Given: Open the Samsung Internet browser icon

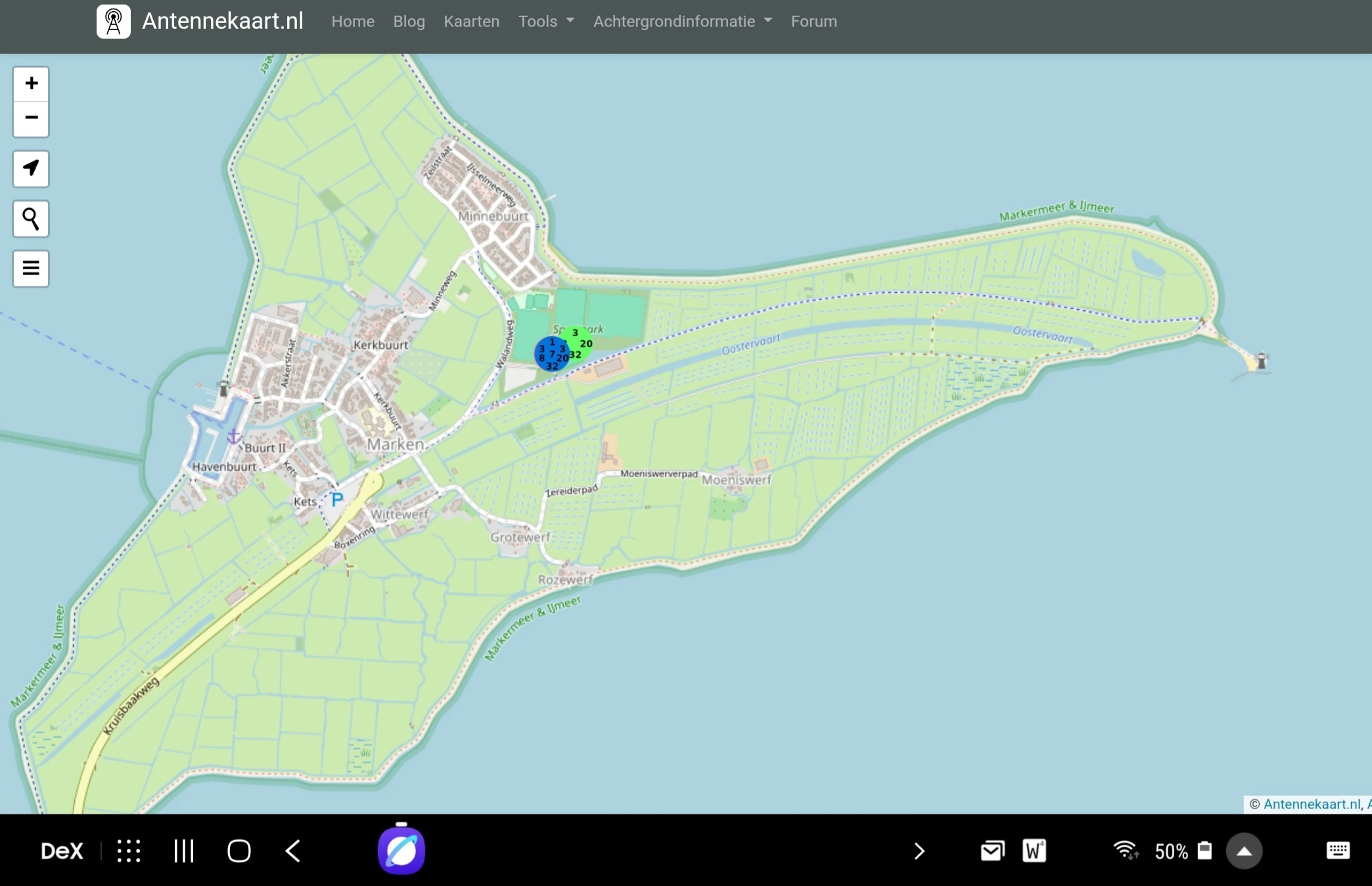Looking at the screenshot, I should click(x=401, y=851).
